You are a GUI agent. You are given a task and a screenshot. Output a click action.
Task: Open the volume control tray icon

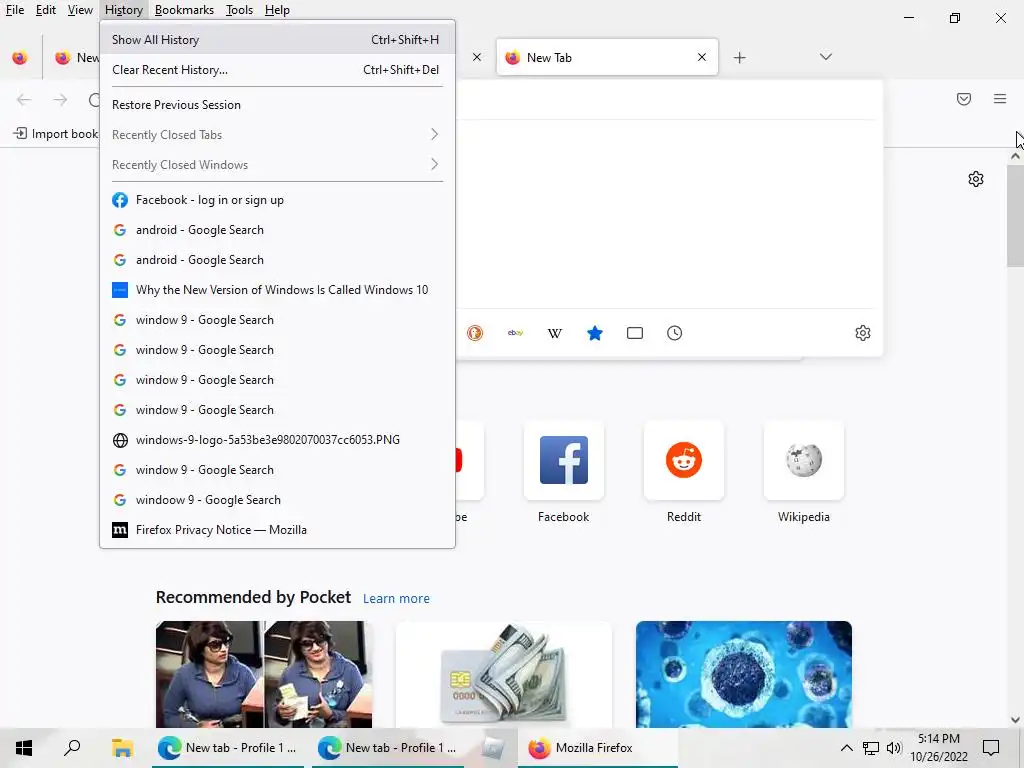click(894, 748)
